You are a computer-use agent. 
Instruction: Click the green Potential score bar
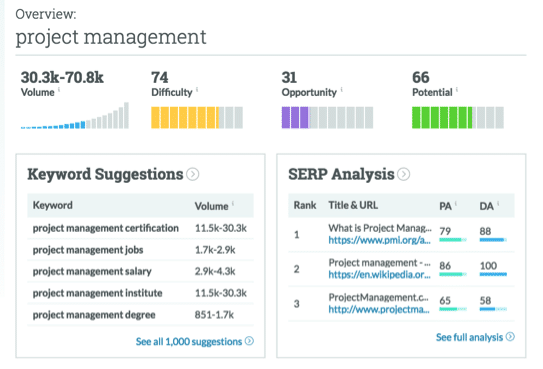(x=458, y=118)
